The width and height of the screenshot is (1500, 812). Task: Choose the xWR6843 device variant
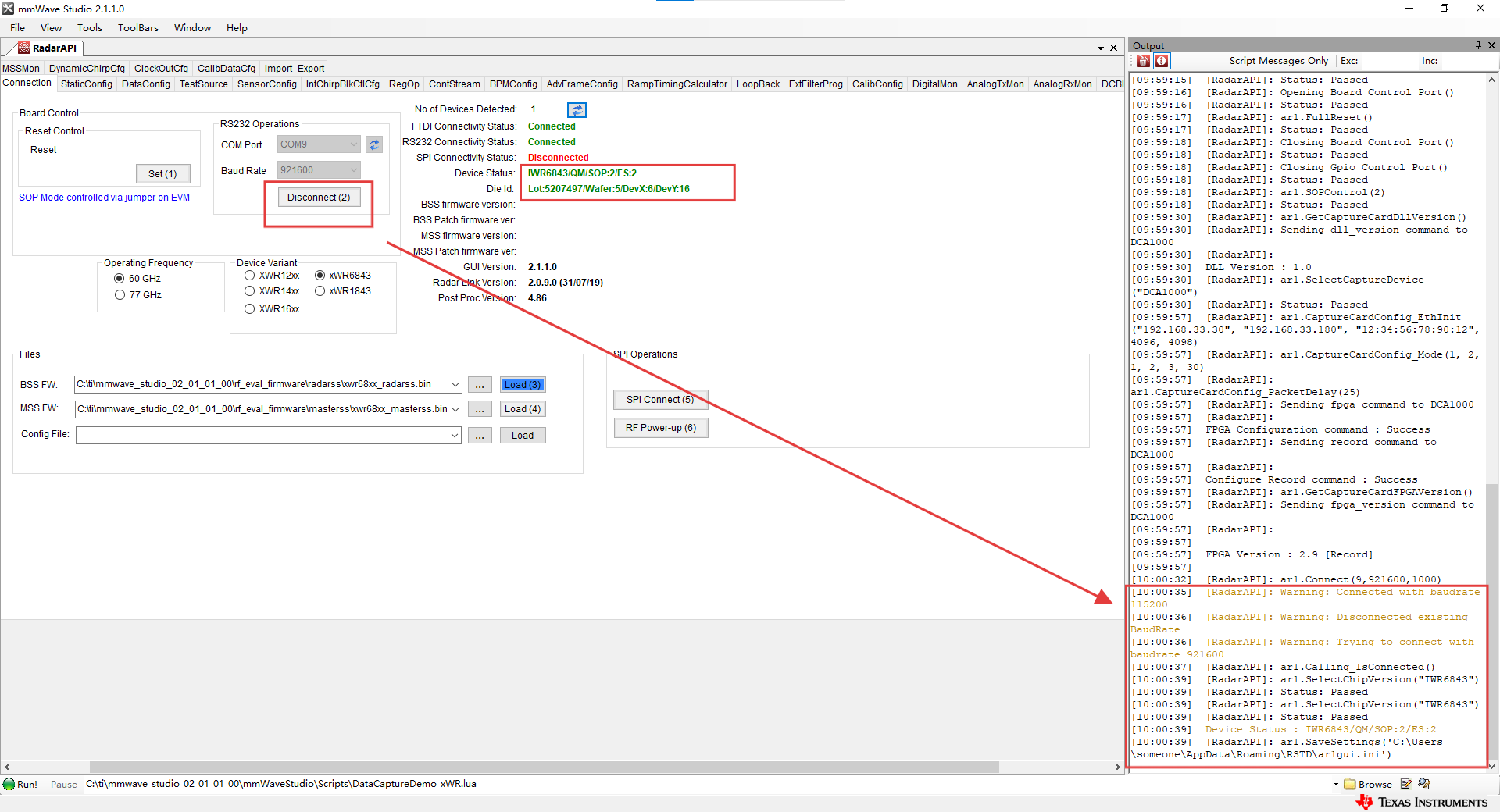tap(320, 276)
